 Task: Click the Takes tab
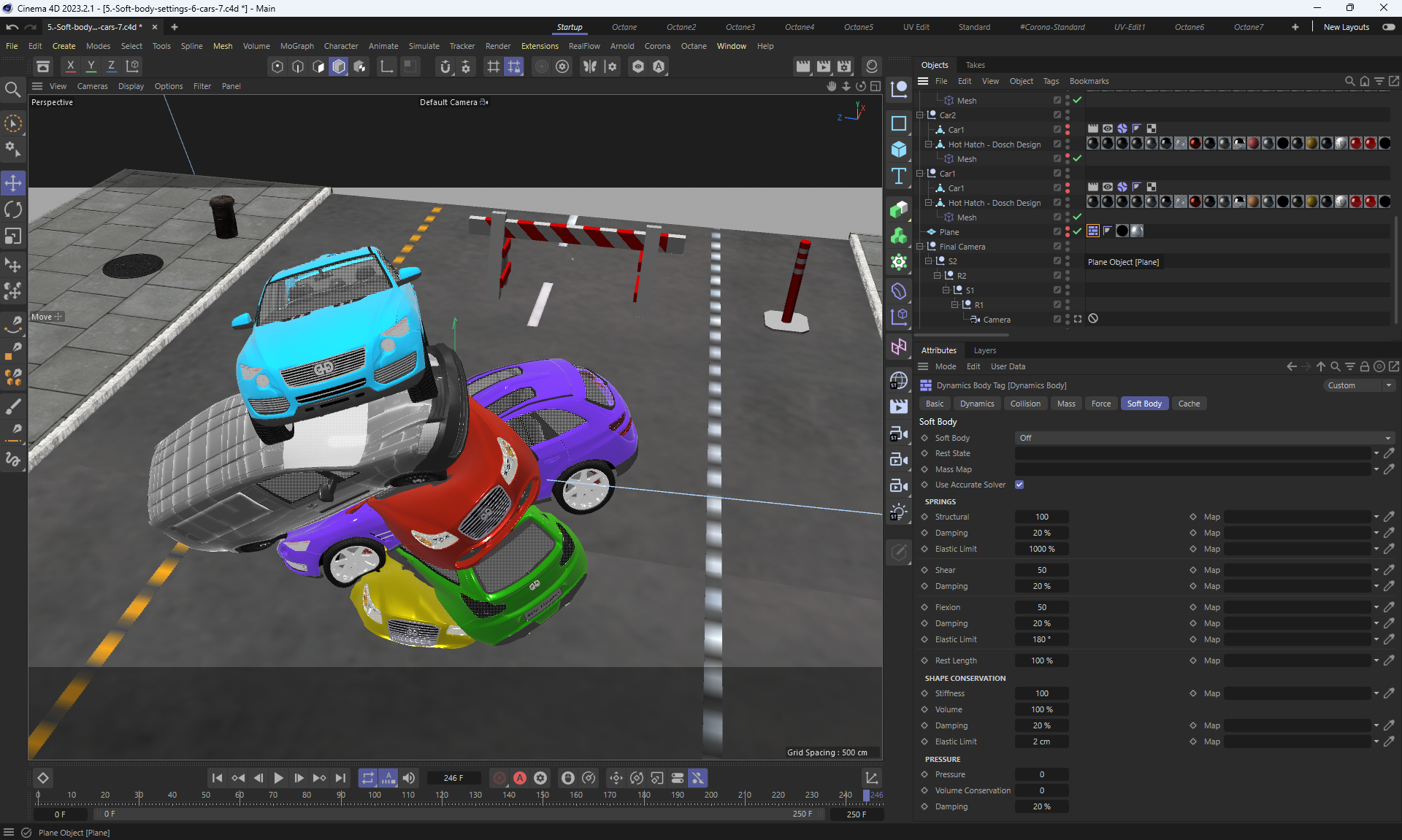tap(975, 65)
